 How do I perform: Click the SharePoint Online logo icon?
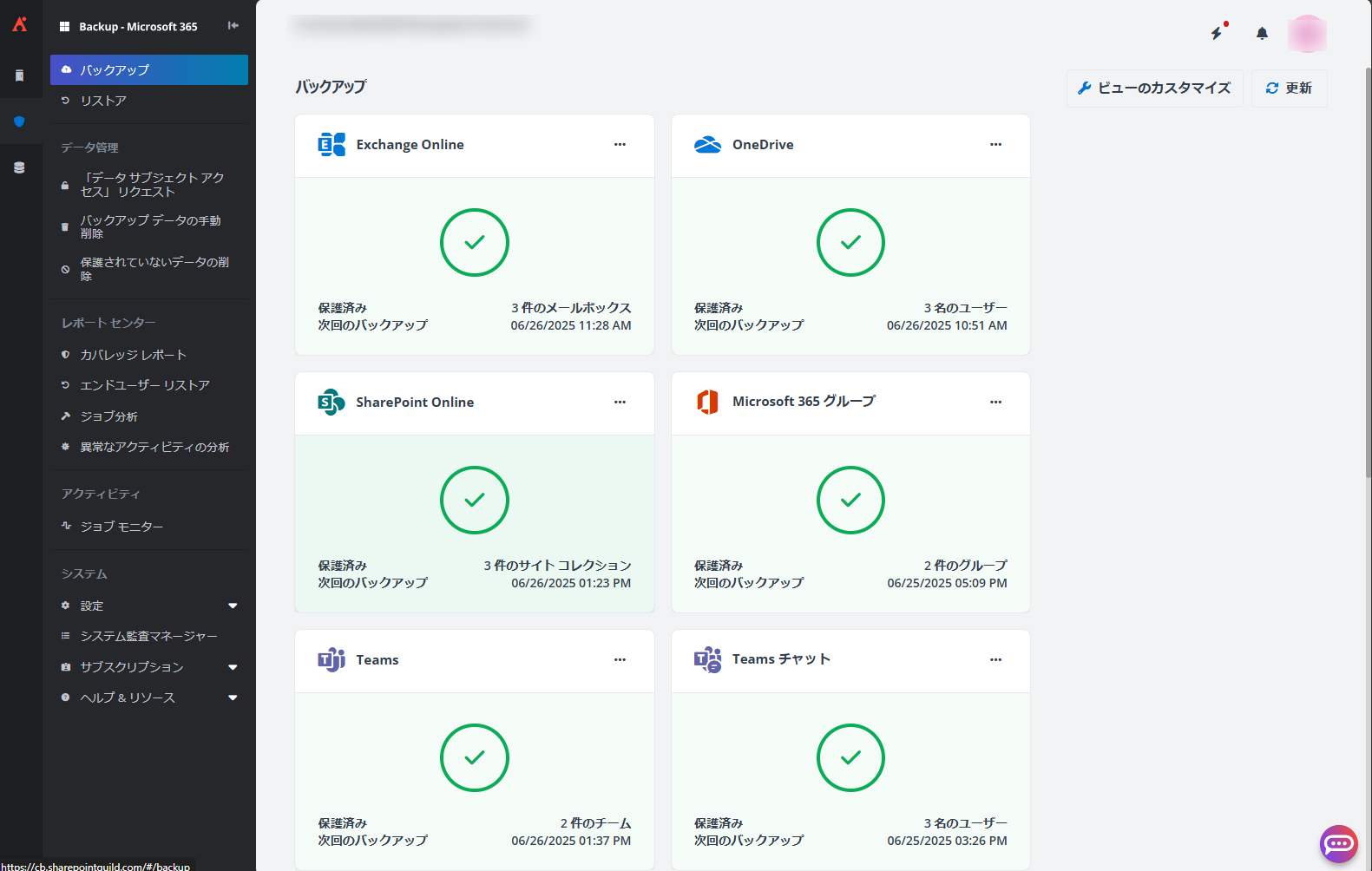(x=332, y=403)
